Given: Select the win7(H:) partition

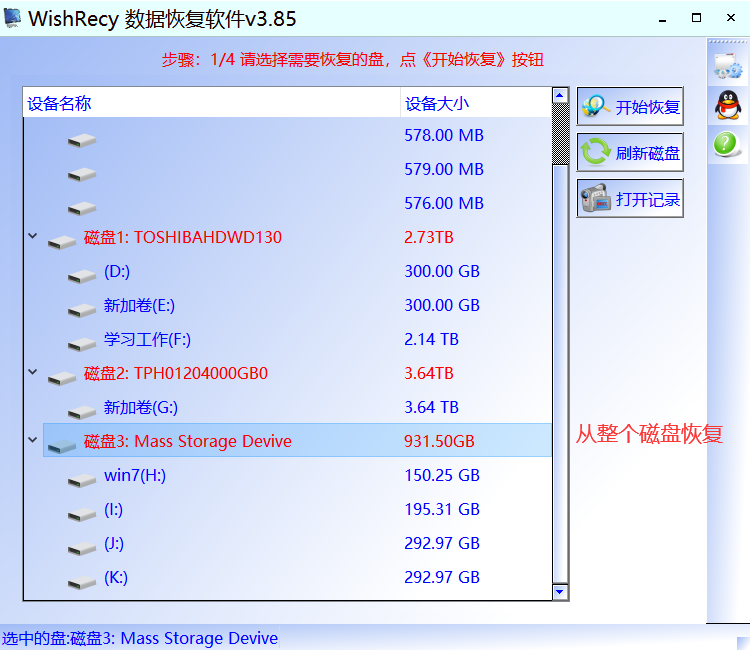Looking at the screenshot, I should point(135,475).
